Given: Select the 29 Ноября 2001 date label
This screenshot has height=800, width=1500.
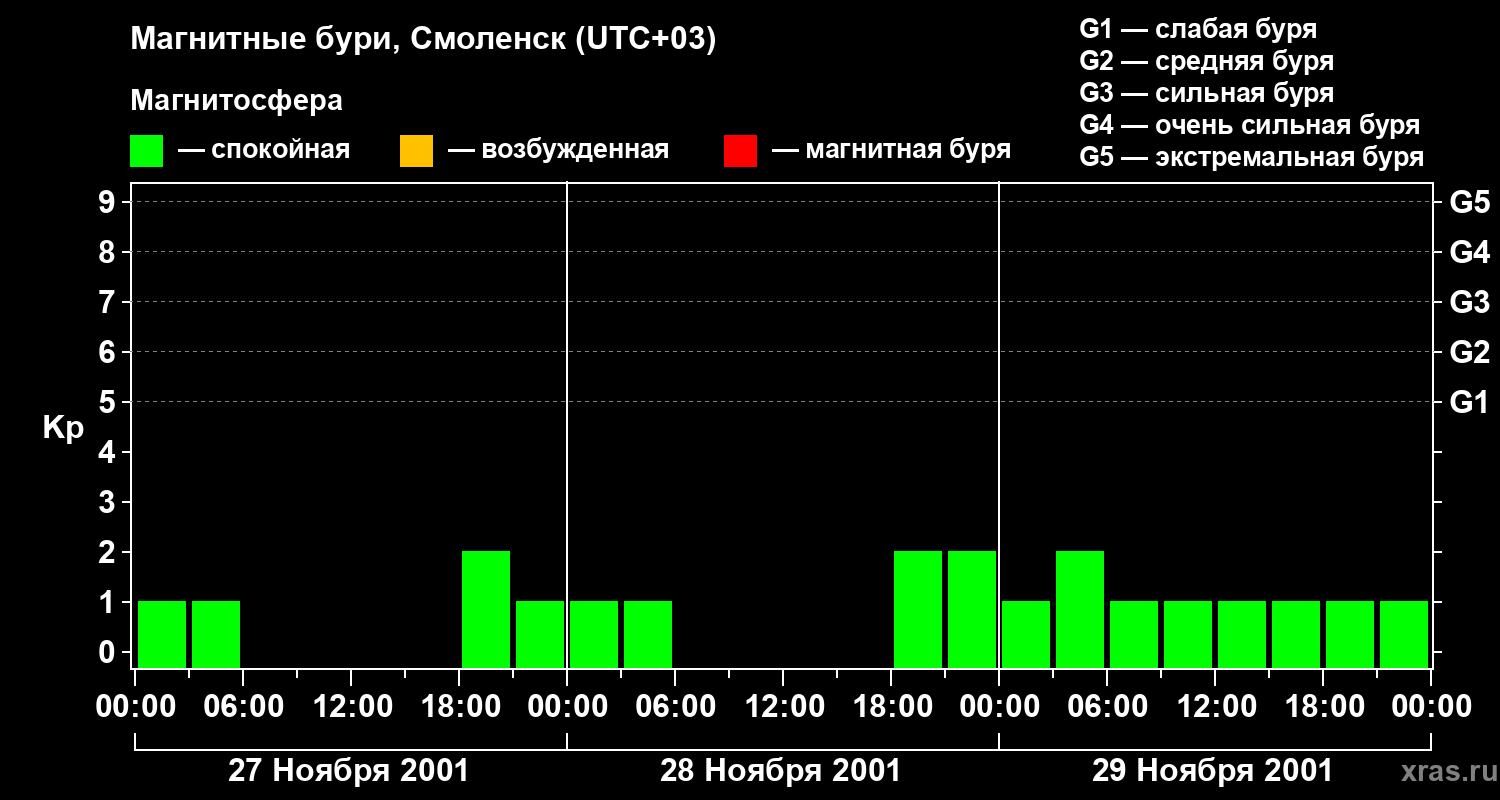Looking at the screenshot, I should click(1212, 771).
